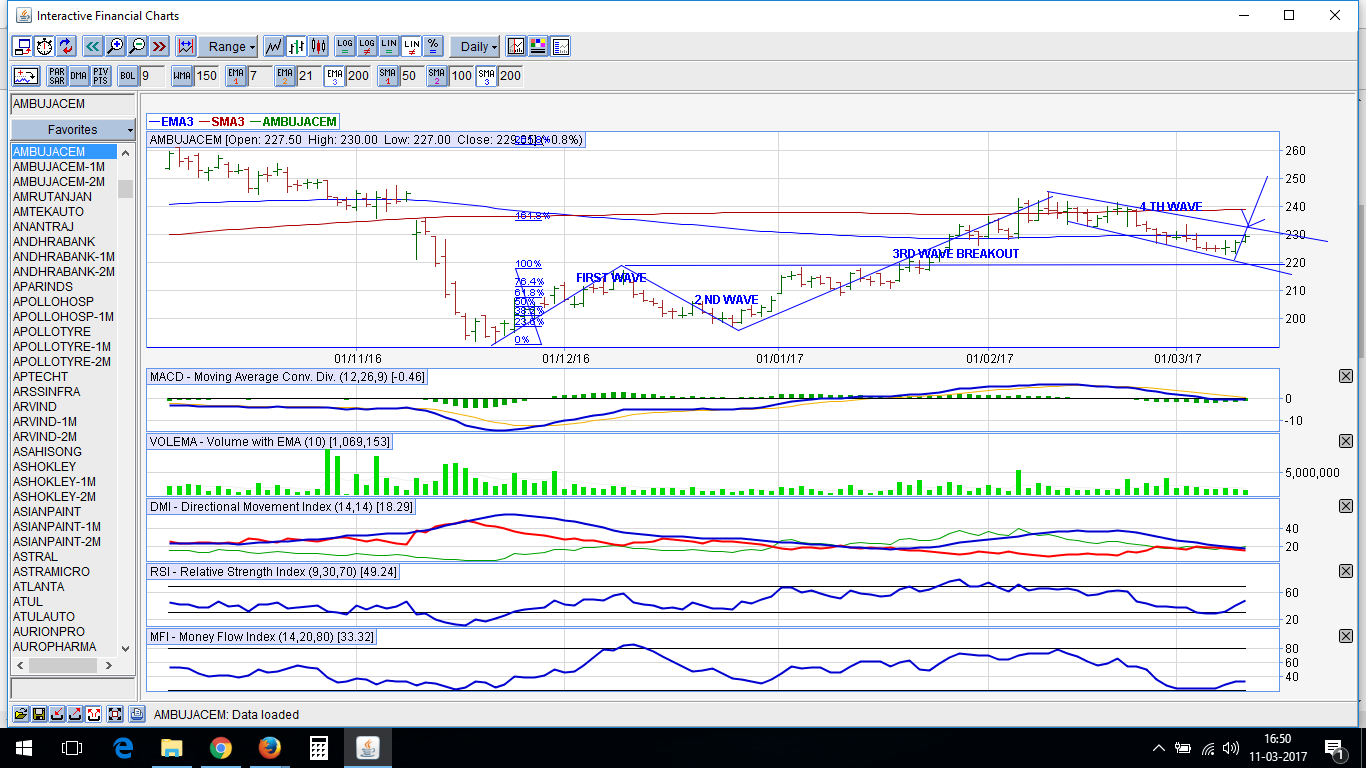This screenshot has width=1366, height=768.
Task: Open the Range dropdown
Action: pos(228,46)
